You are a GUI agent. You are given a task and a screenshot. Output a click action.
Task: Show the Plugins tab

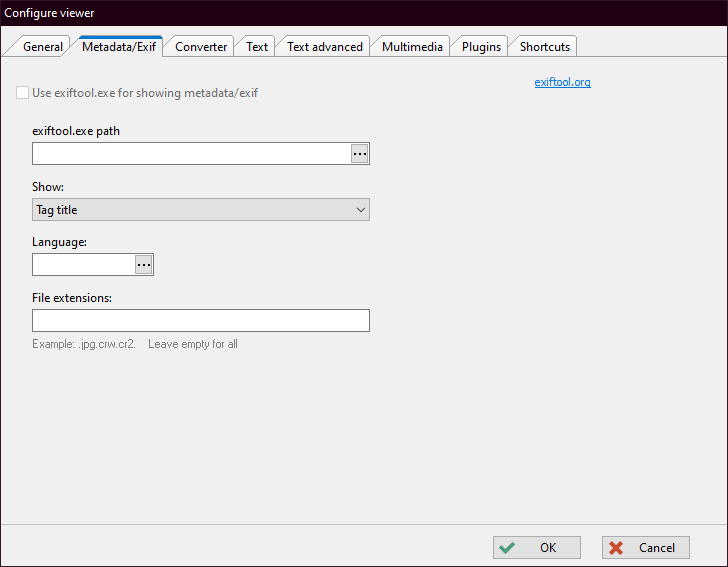click(x=481, y=47)
